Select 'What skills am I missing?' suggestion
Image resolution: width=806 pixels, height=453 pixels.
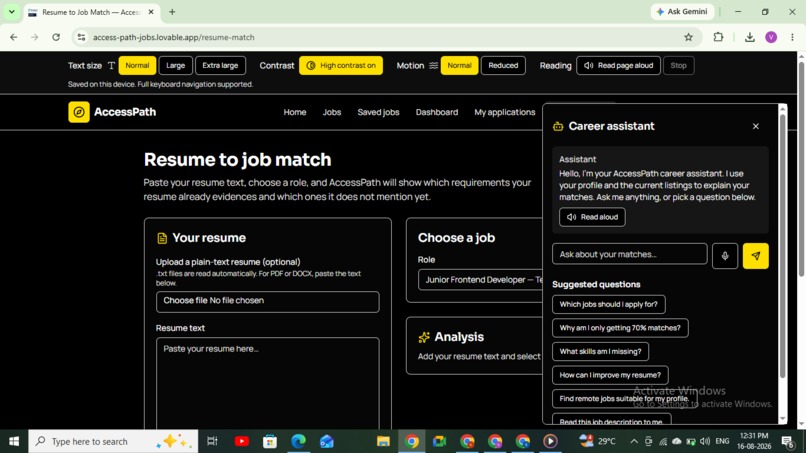pos(600,352)
